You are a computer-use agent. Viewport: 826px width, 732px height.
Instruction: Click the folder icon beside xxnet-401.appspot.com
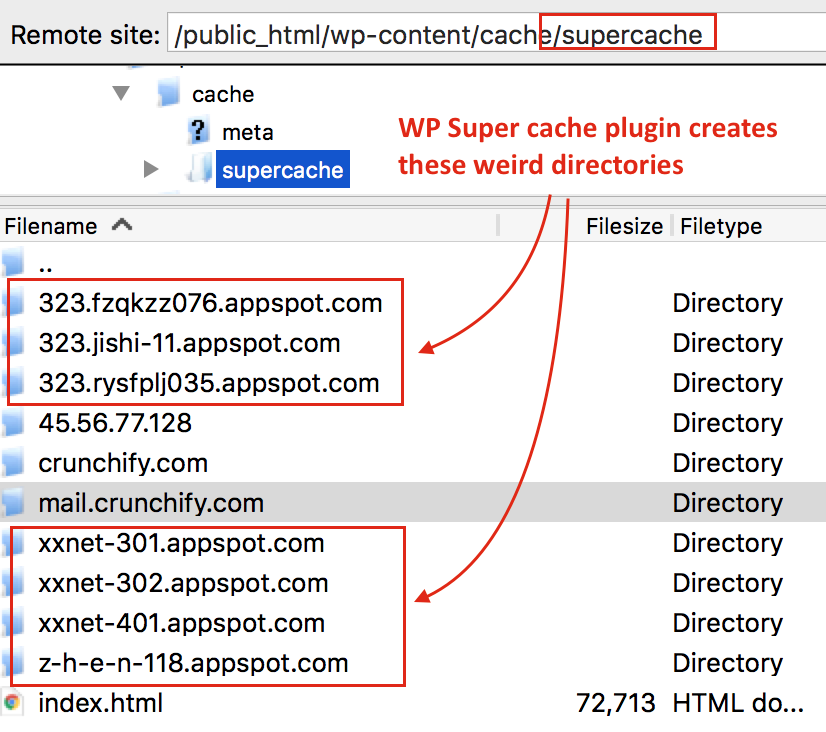(14, 622)
